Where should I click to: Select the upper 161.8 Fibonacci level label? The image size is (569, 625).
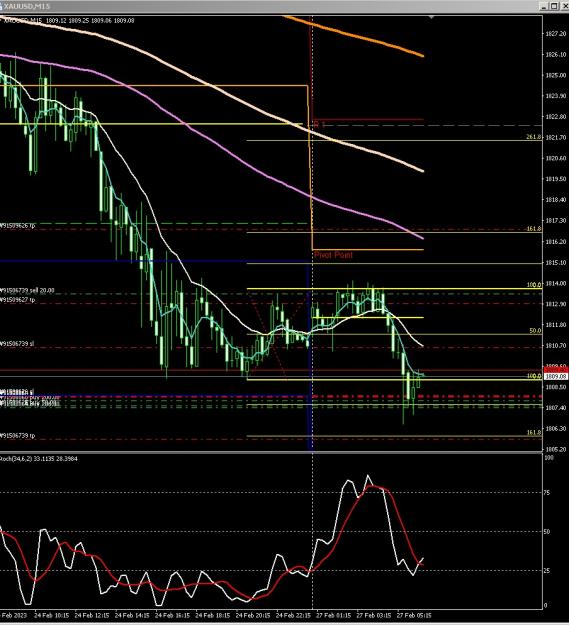pyautogui.click(x=534, y=228)
